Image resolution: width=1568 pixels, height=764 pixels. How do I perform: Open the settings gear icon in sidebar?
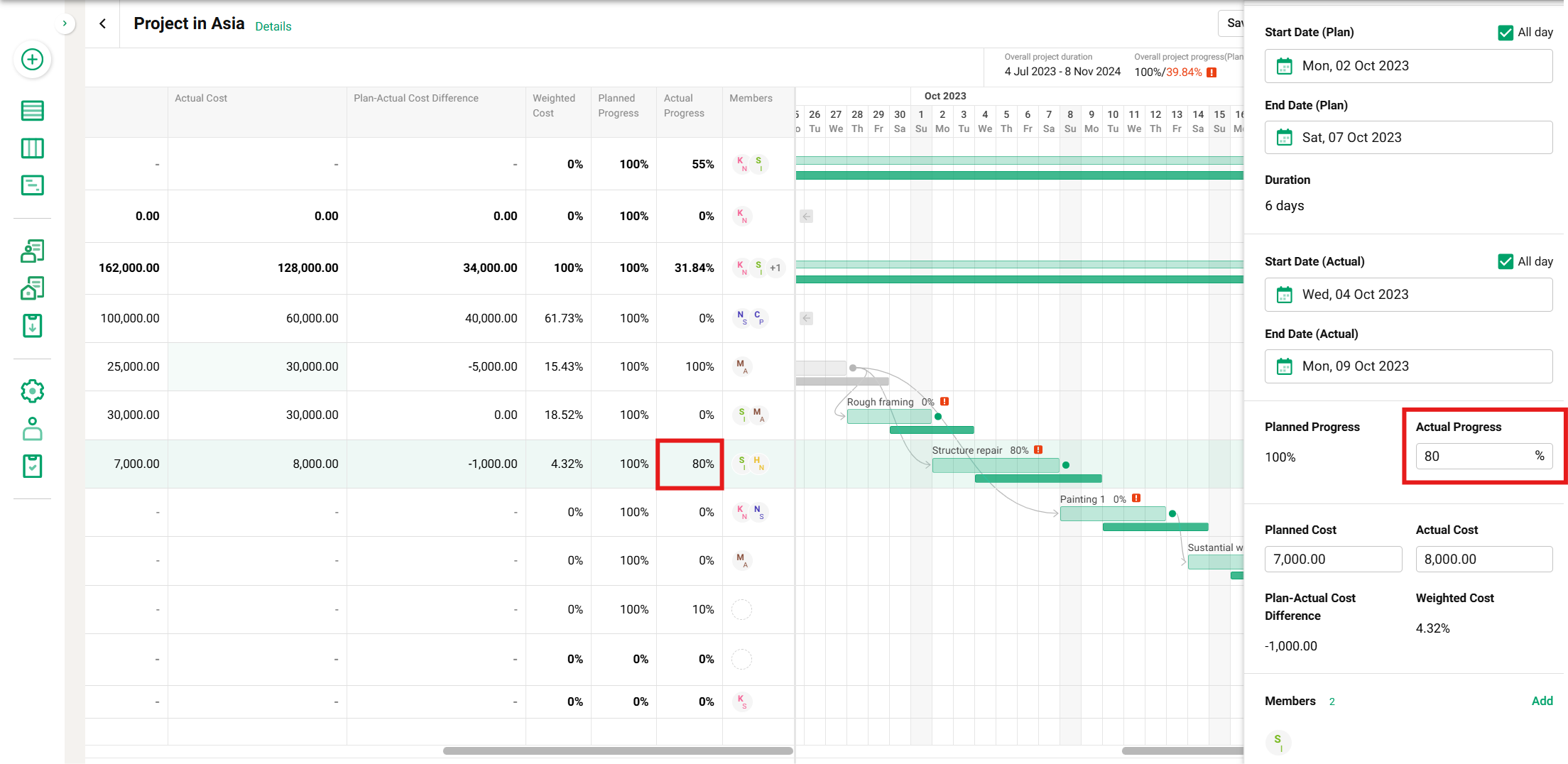pyautogui.click(x=32, y=391)
